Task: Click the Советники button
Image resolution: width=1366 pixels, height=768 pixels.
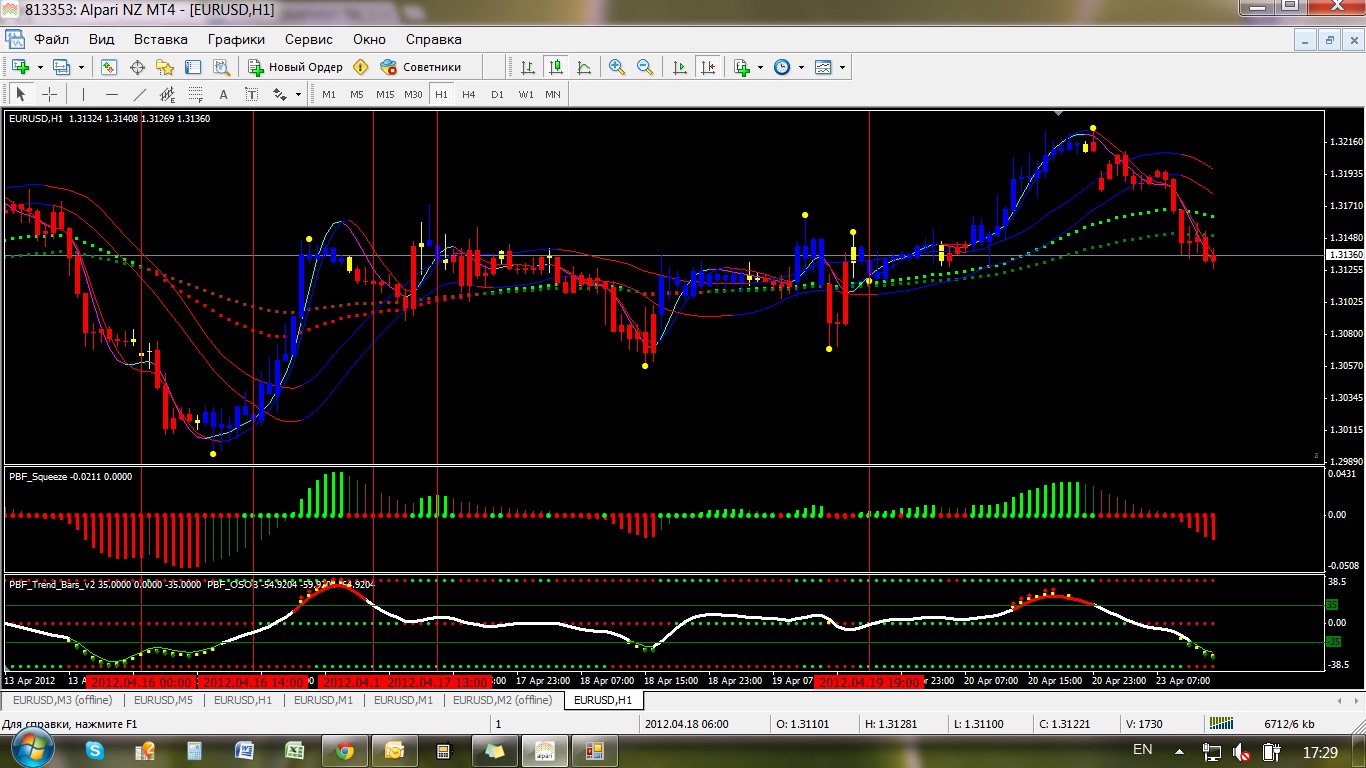Action: pyautogui.click(x=422, y=67)
